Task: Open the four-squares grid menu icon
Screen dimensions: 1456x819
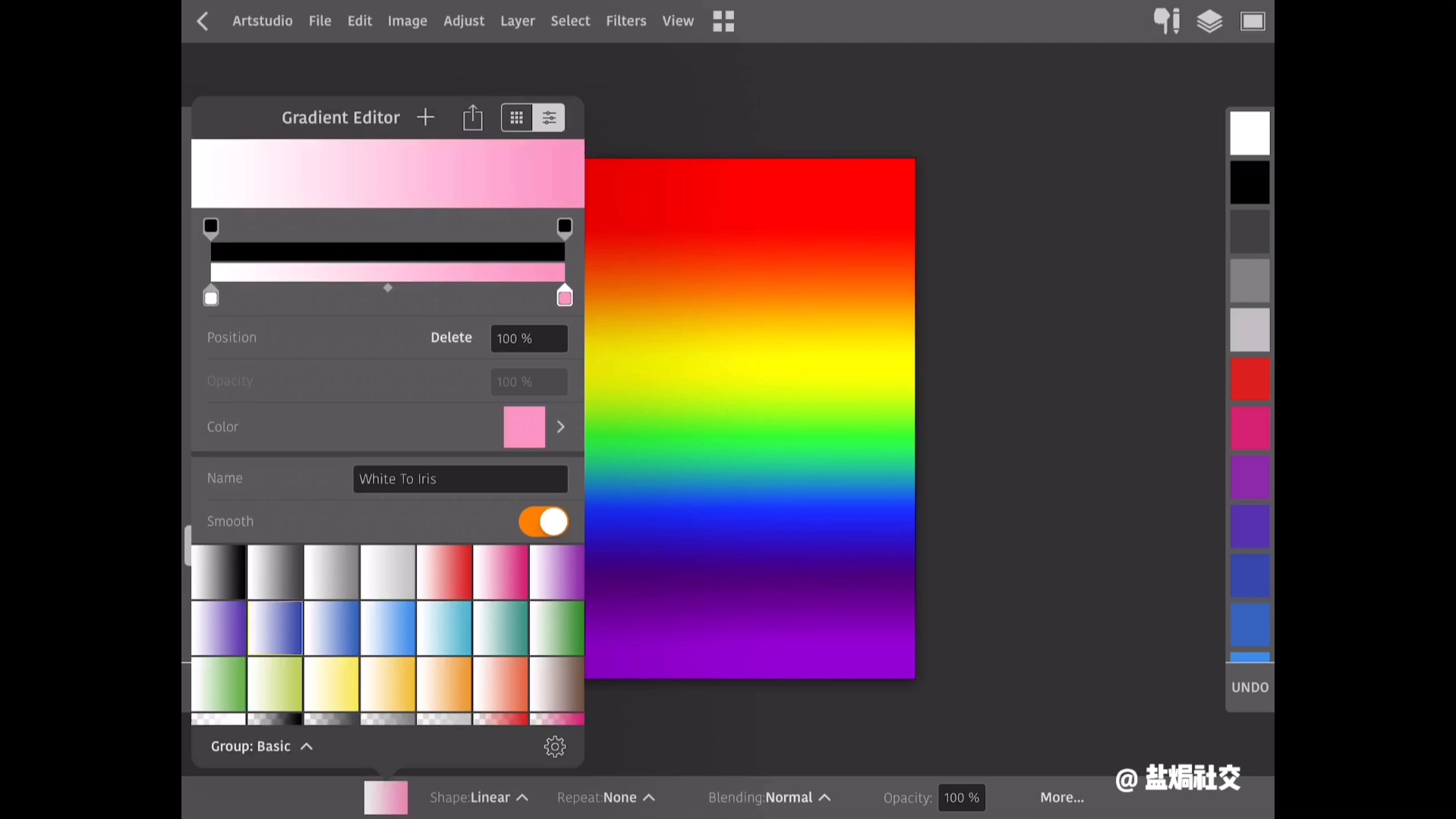Action: tap(723, 21)
